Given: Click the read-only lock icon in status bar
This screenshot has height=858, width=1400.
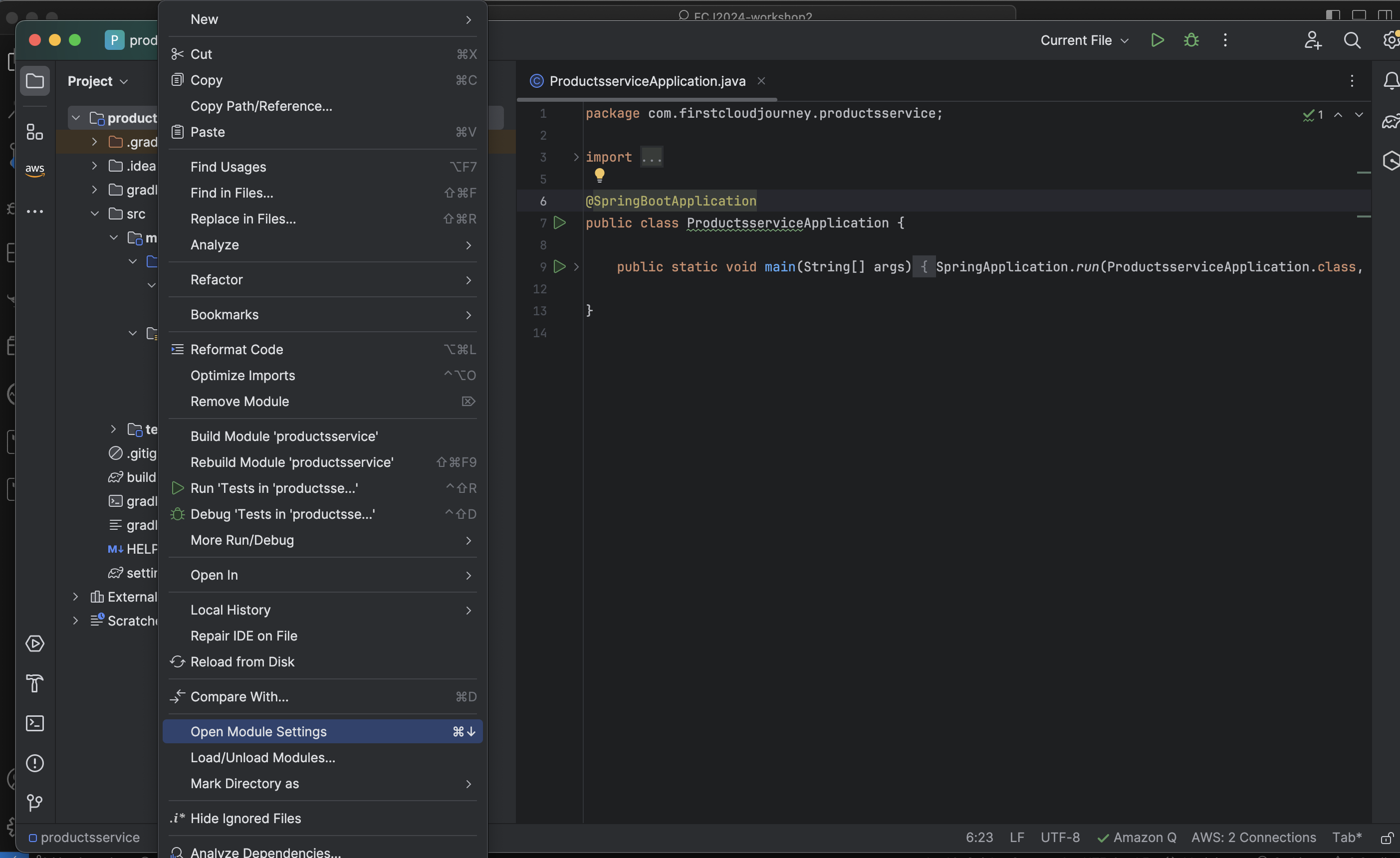Looking at the screenshot, I should (x=1387, y=838).
